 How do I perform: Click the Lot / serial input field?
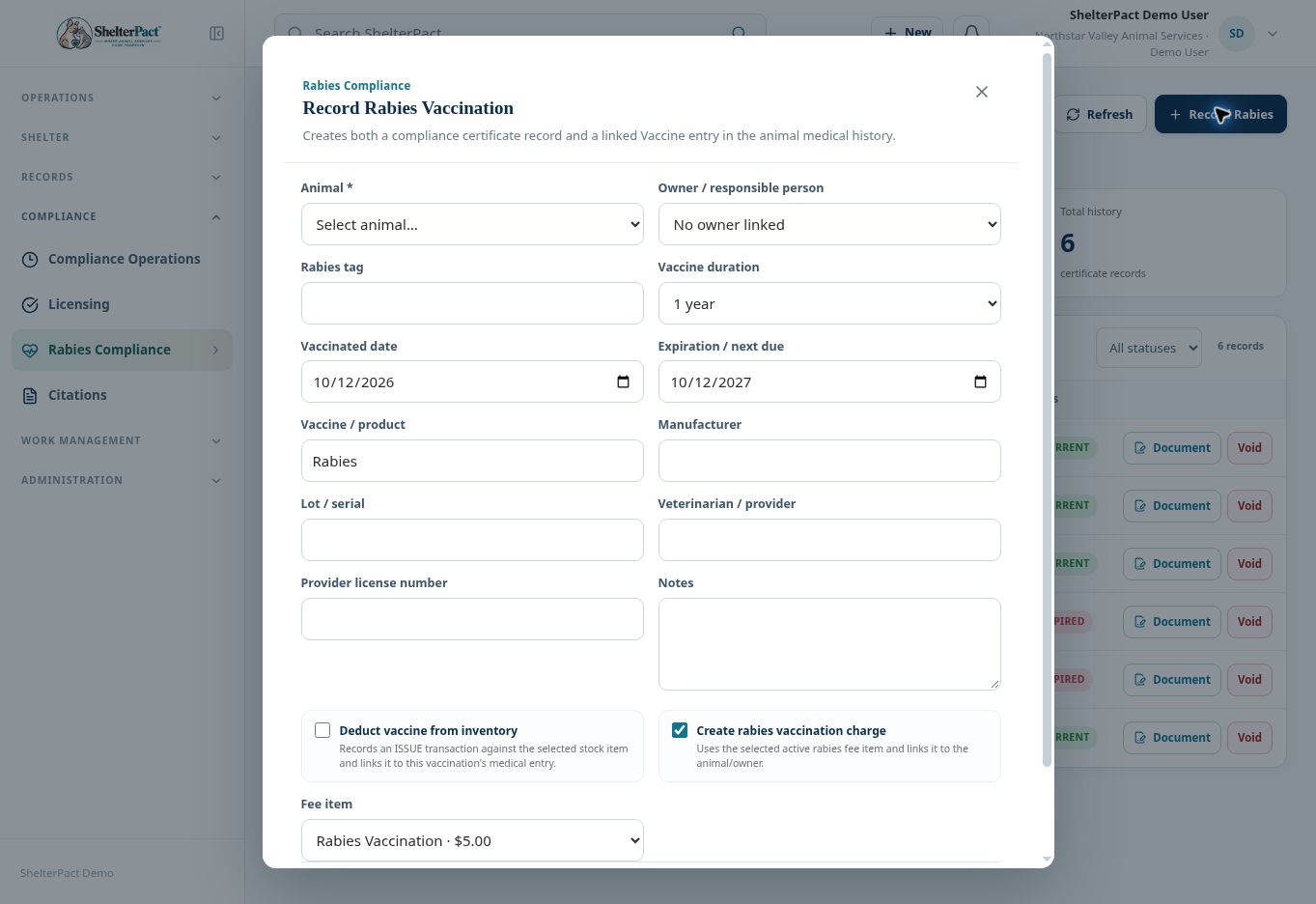472,540
